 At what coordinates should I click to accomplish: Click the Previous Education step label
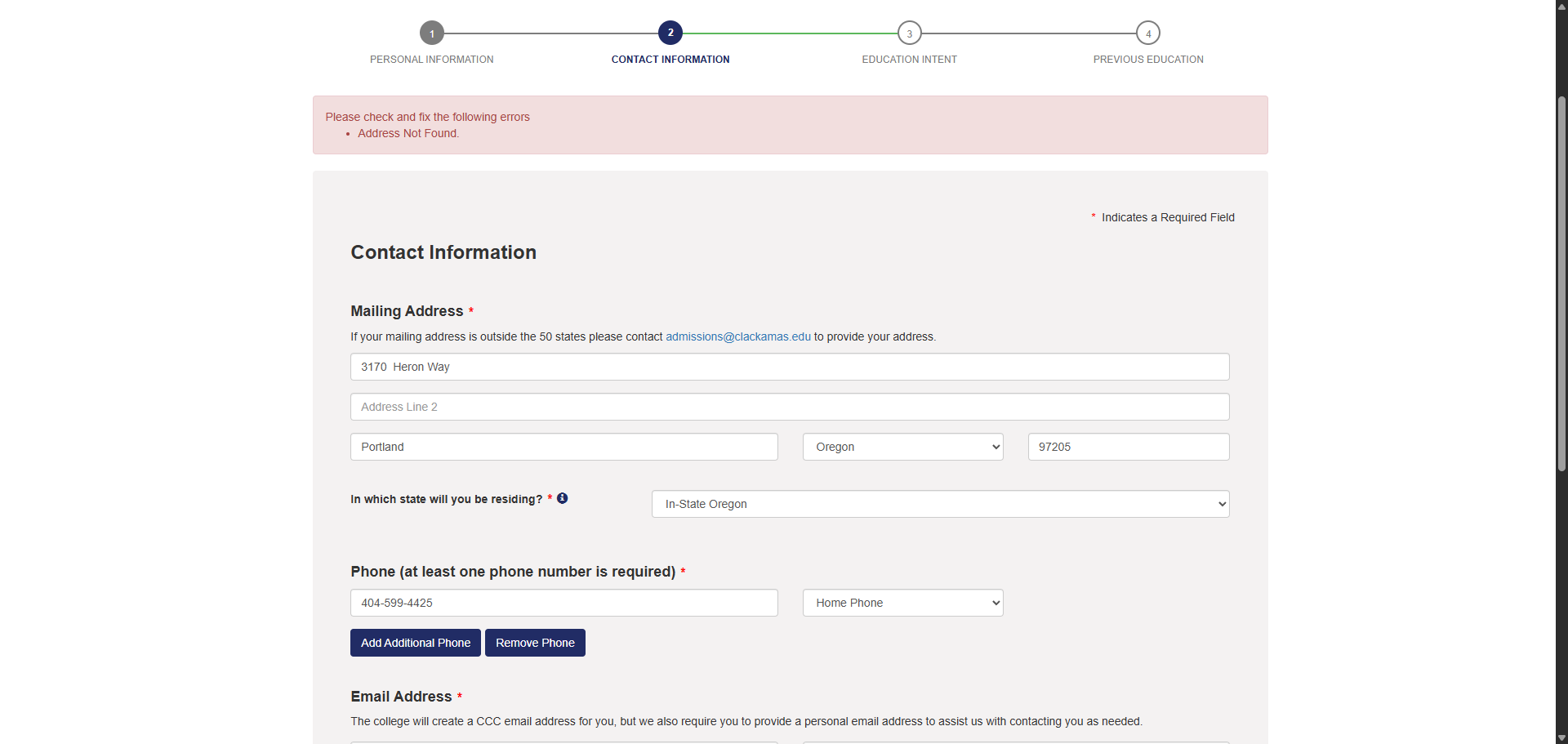1147,60
